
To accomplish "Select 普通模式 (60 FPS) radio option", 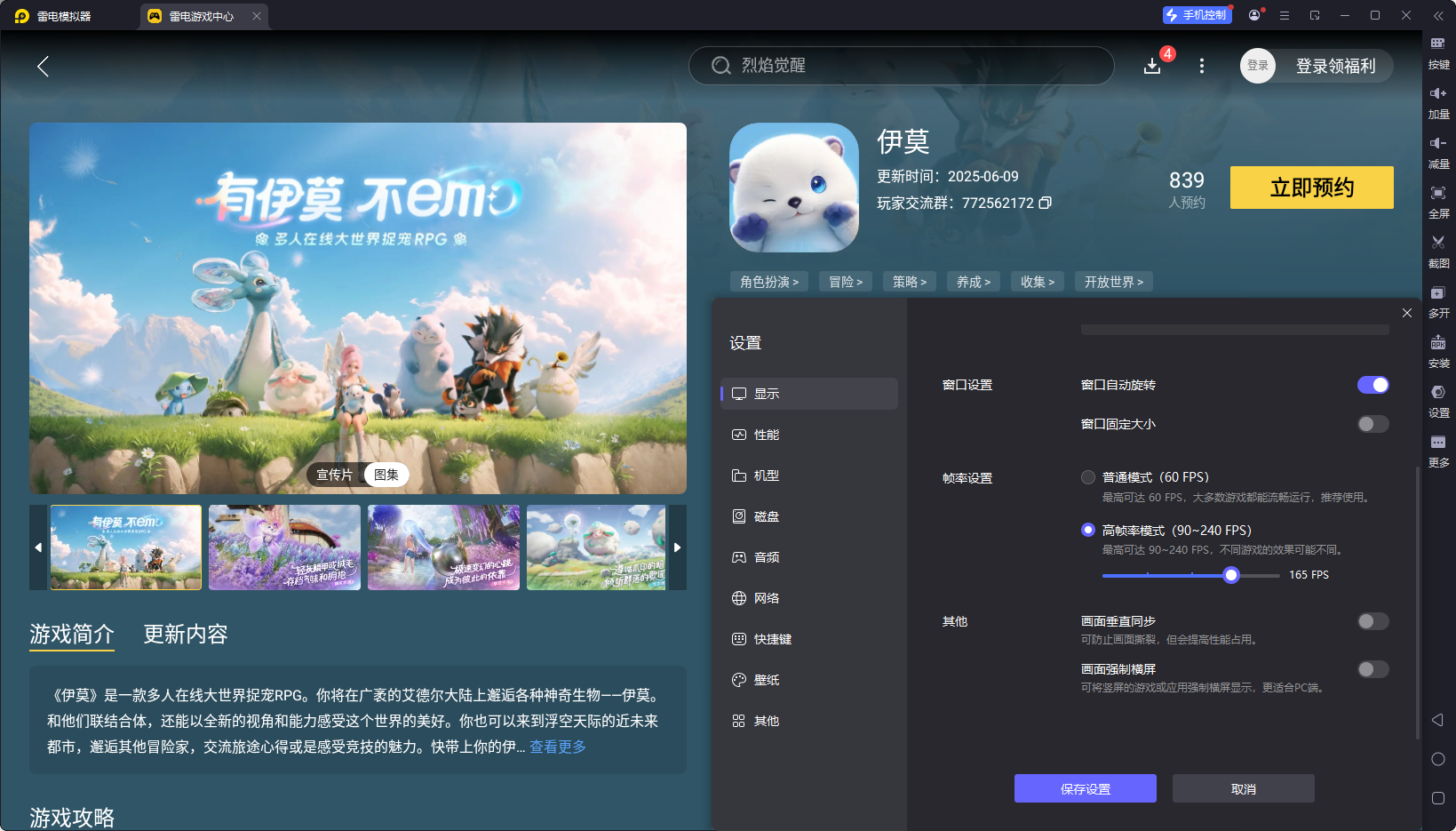I will click(1088, 477).
